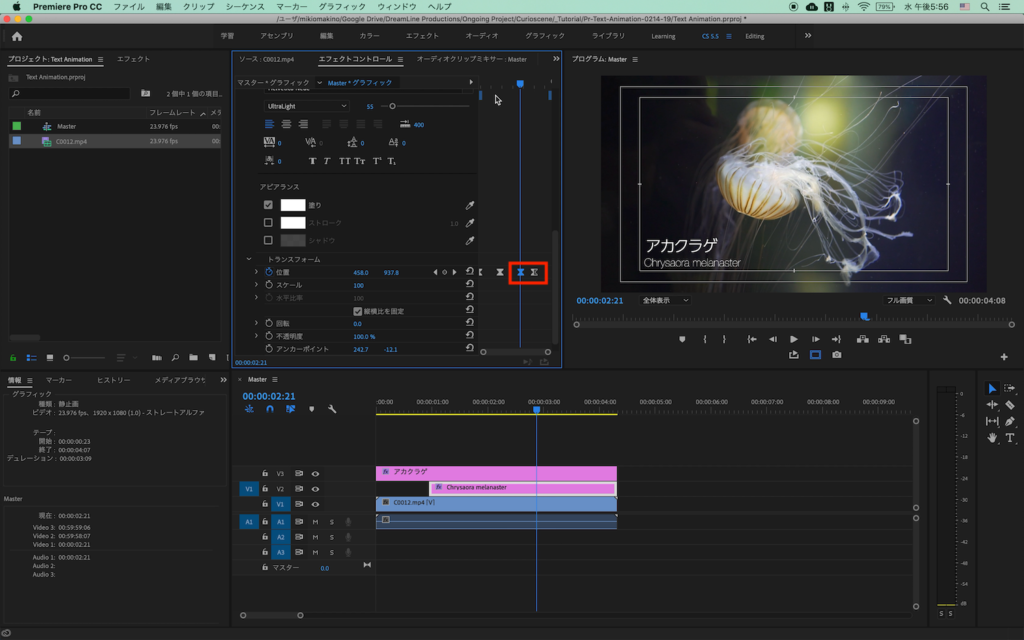Viewport: 1024px width, 640px height.
Task: Hide track V3 with eye icon
Action: pos(315,474)
